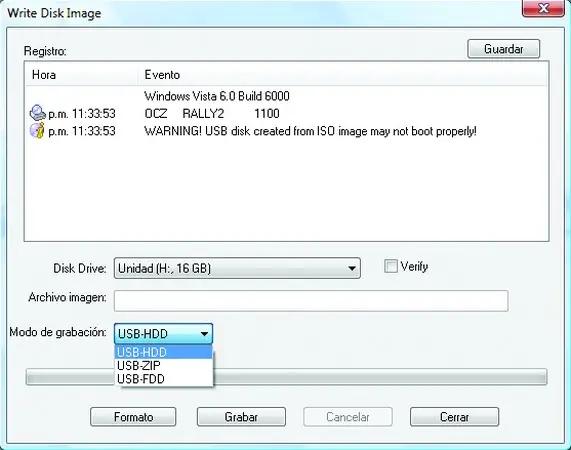Close the Write Disk Image window

coord(543,8)
